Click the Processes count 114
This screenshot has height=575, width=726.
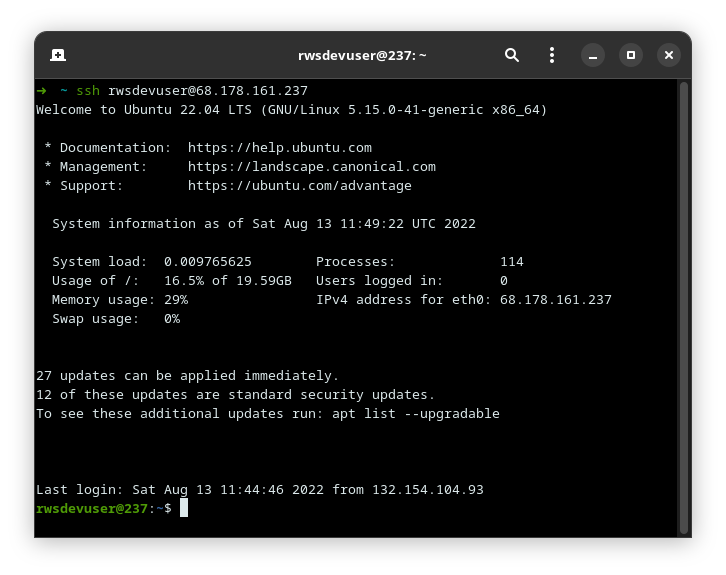point(512,262)
